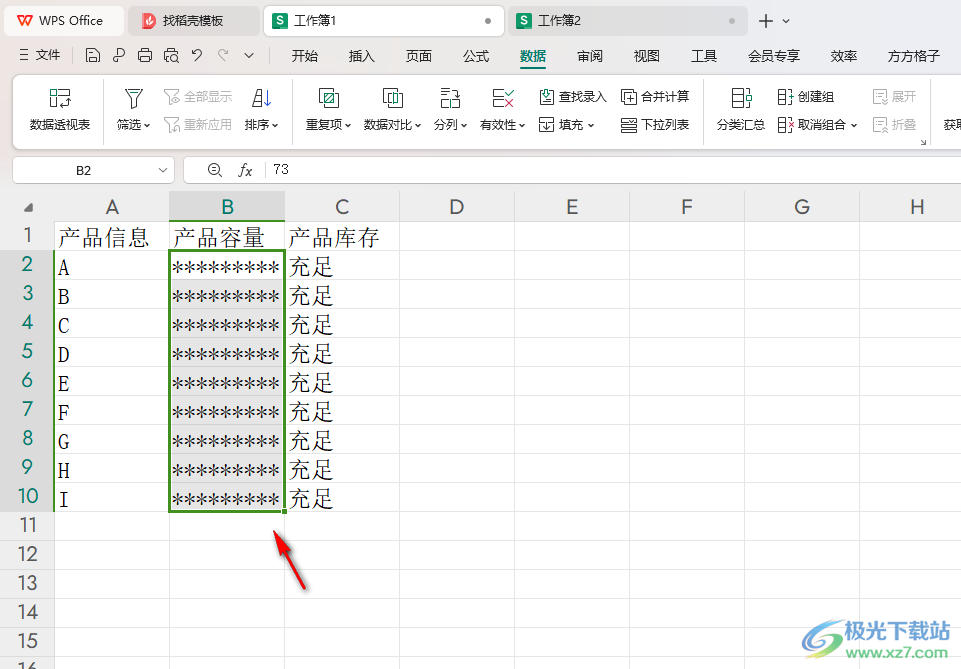
Task: Click the 重复项 duplicates icon
Action: click(x=329, y=98)
